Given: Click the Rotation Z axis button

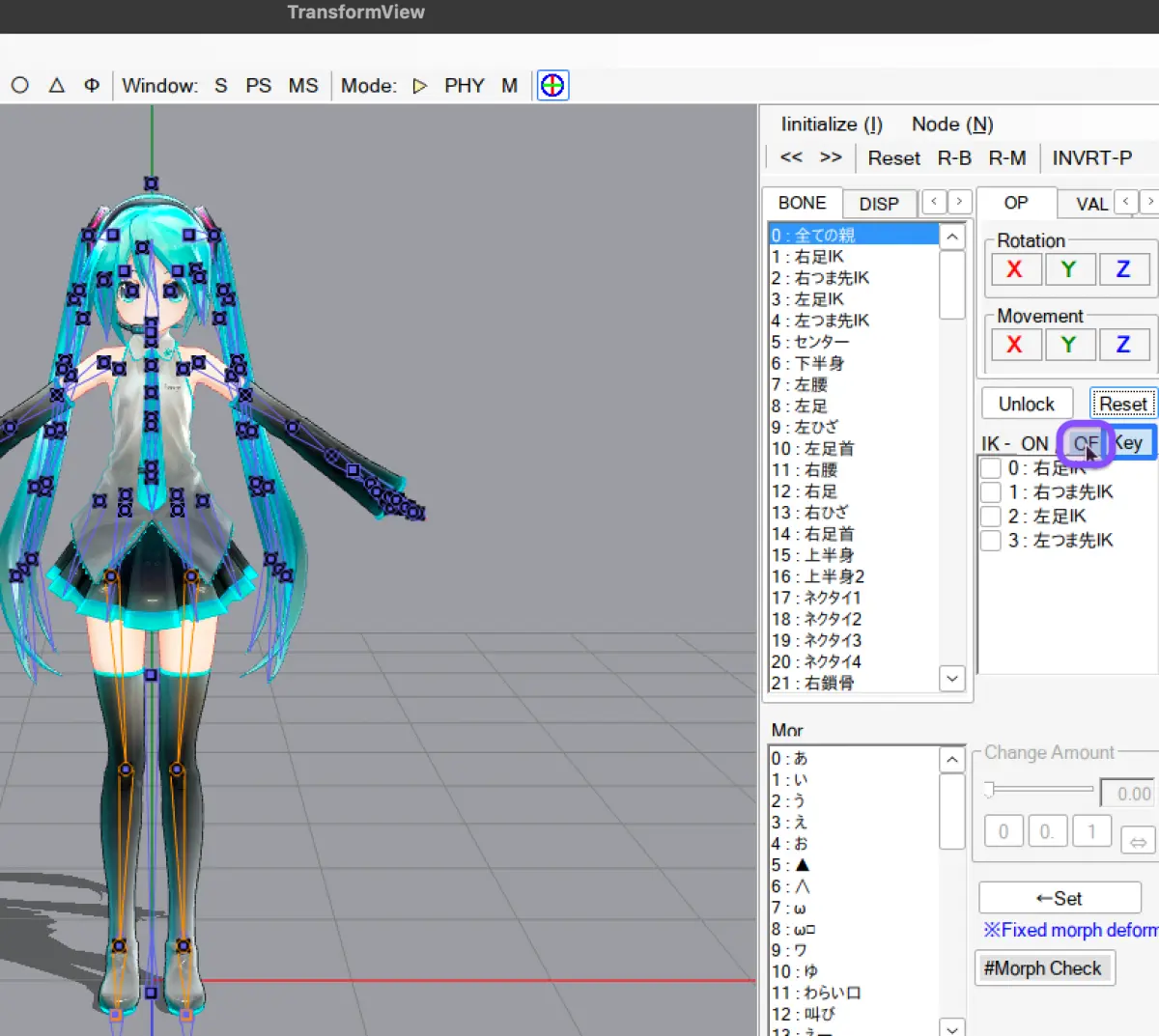Looking at the screenshot, I should (x=1123, y=269).
